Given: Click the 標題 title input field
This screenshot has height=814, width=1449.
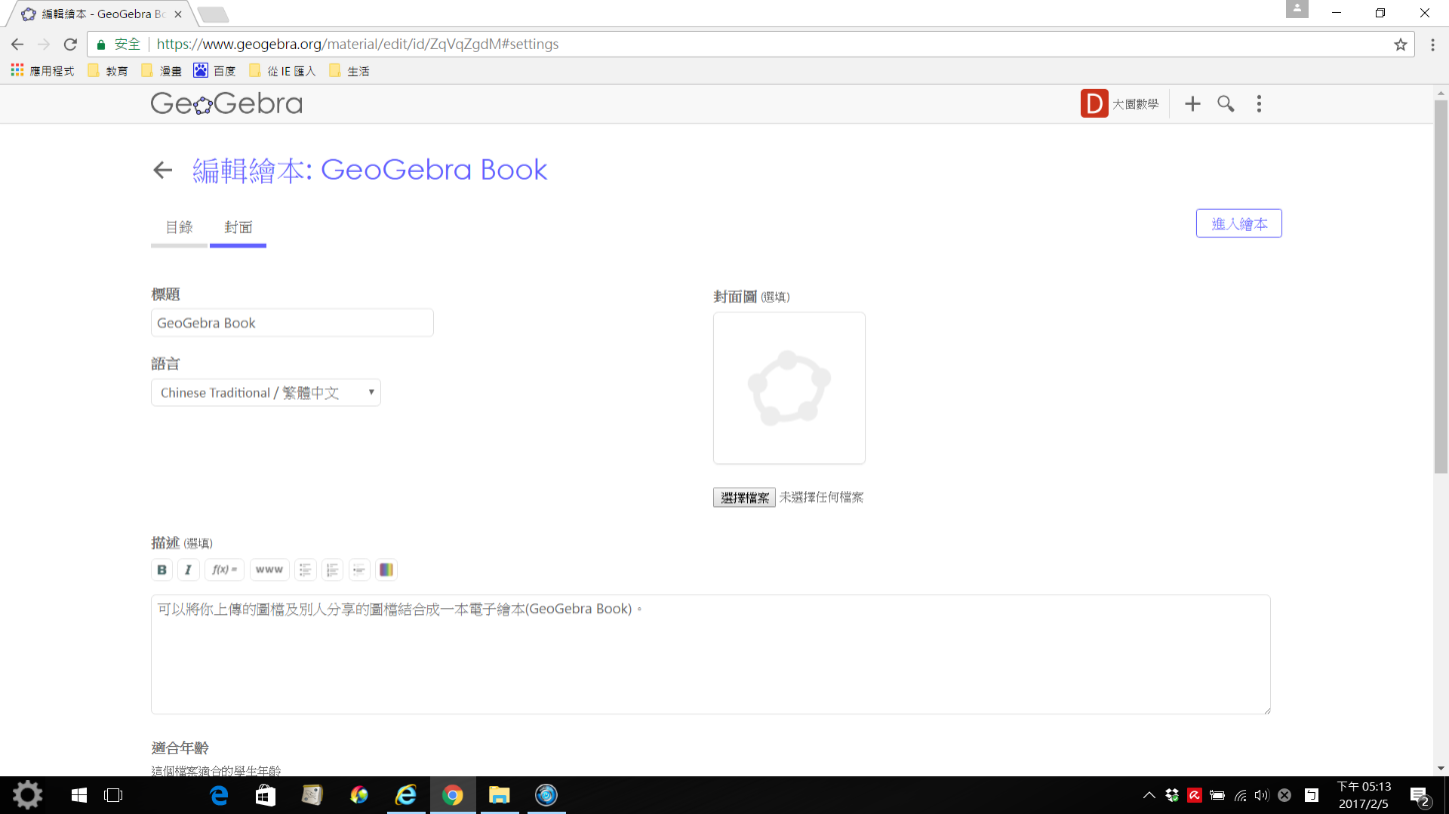Looking at the screenshot, I should pos(292,323).
